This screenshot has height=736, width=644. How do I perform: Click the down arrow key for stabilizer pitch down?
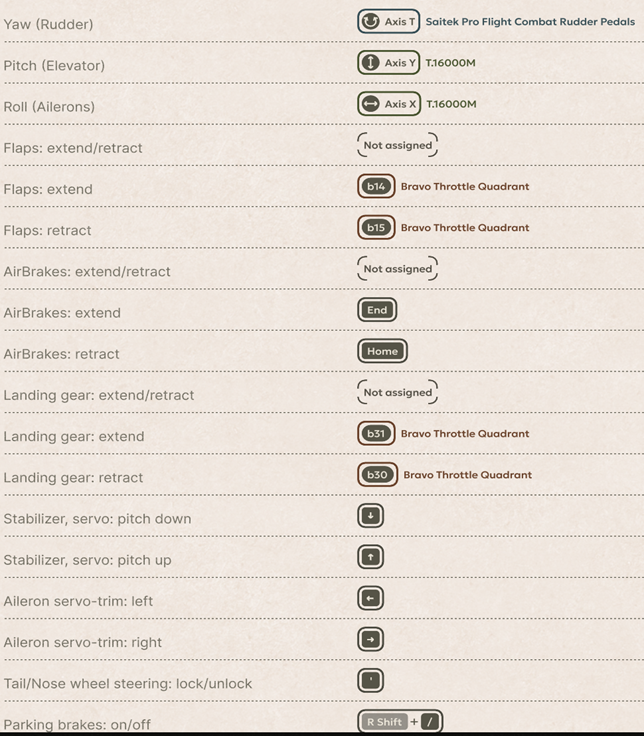coord(370,516)
